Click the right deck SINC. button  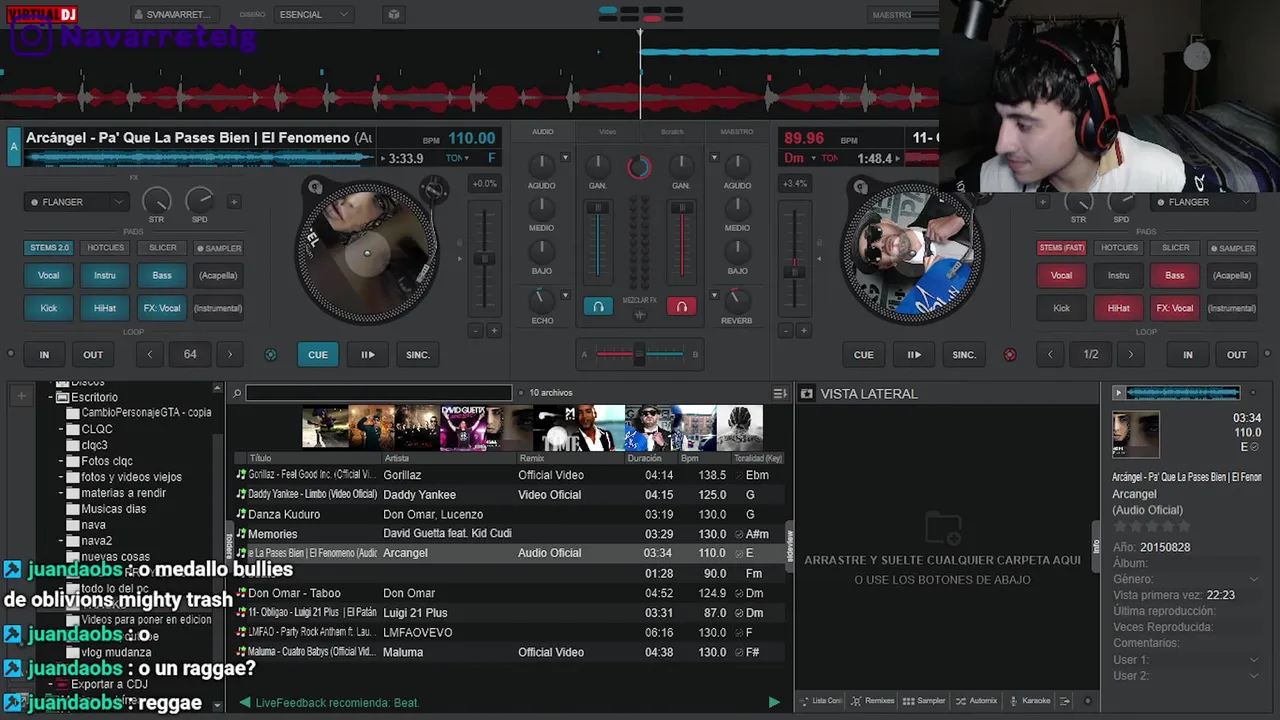tap(964, 354)
